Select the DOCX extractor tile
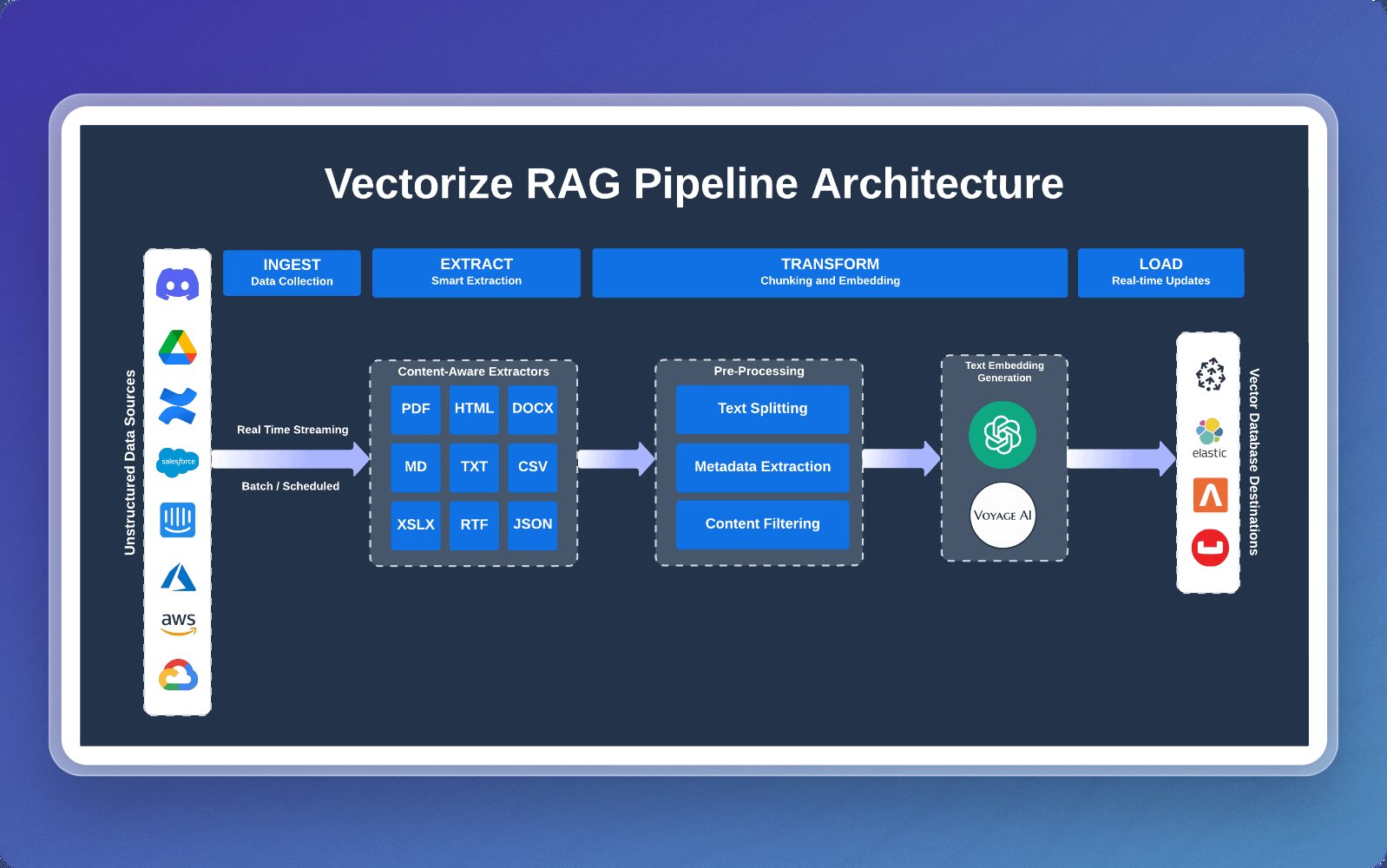Image resolution: width=1387 pixels, height=868 pixels. (x=532, y=409)
